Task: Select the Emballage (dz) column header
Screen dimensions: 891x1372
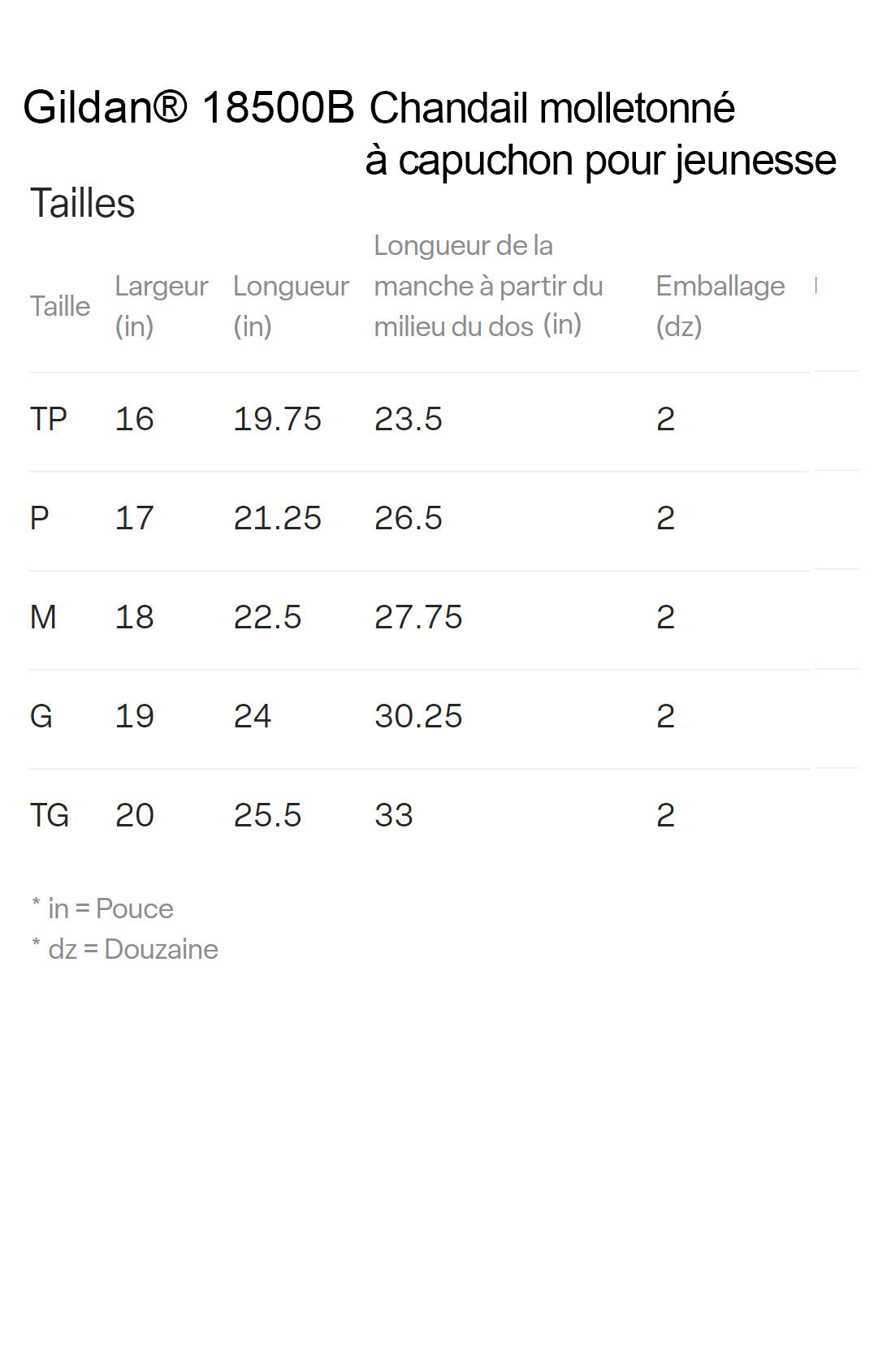Action: (720, 305)
